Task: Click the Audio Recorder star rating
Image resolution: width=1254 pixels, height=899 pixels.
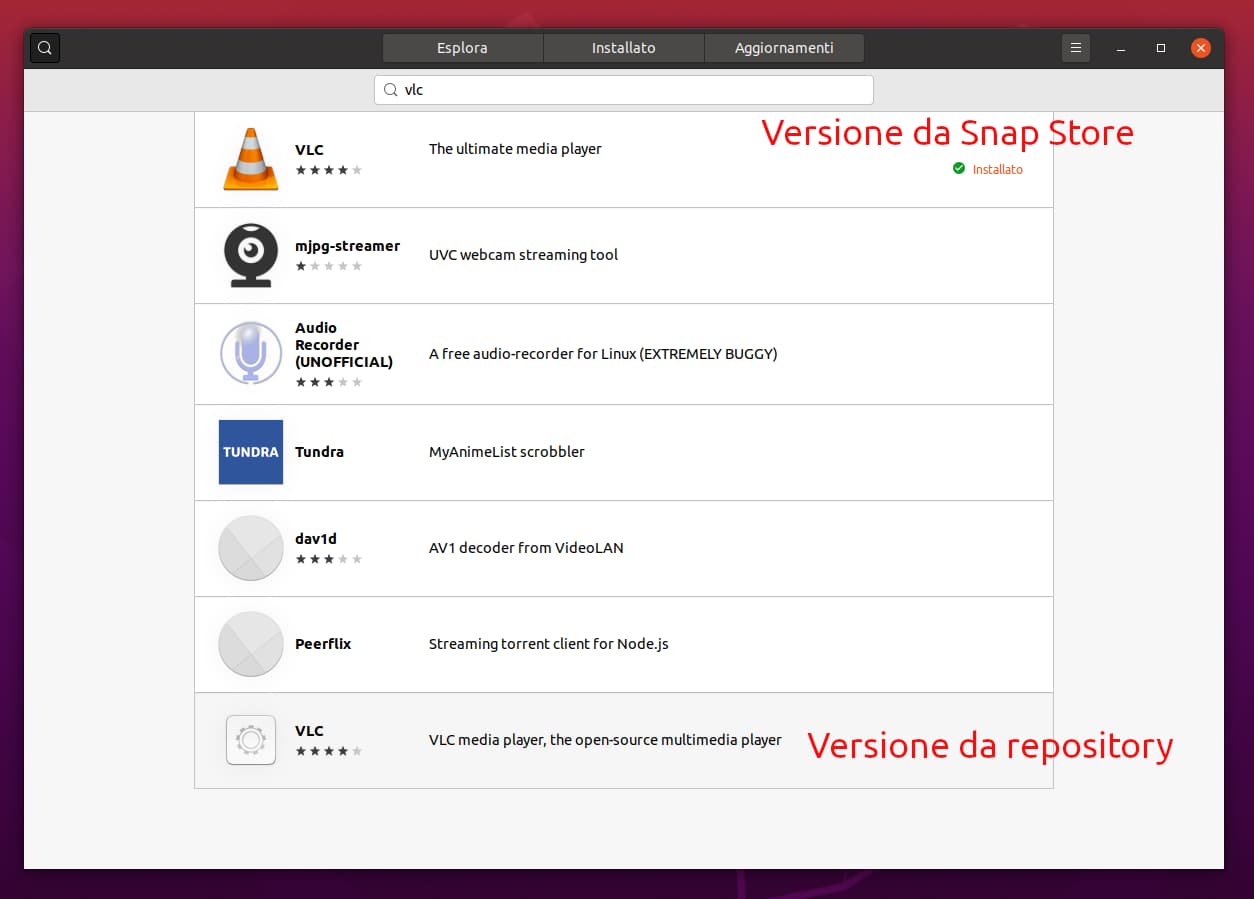Action: pos(328,381)
